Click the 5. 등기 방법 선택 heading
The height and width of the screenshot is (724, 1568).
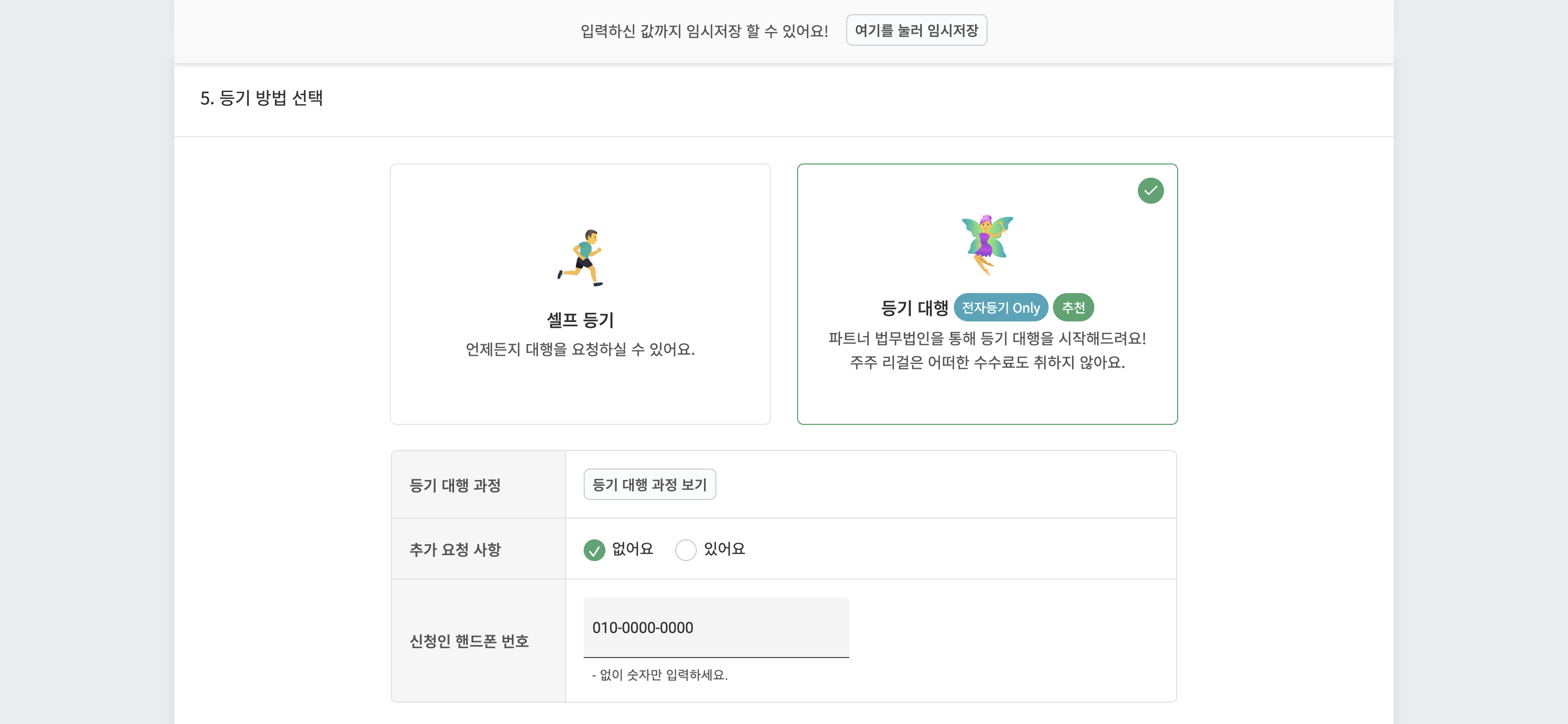point(261,98)
